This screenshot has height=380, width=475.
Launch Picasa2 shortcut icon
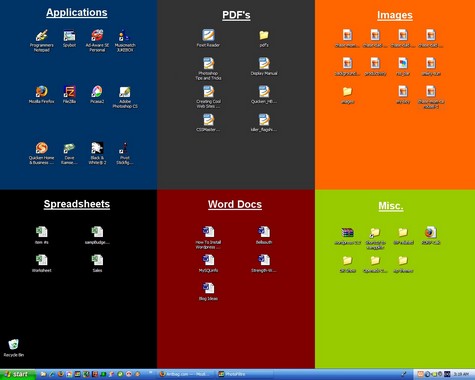[97, 94]
